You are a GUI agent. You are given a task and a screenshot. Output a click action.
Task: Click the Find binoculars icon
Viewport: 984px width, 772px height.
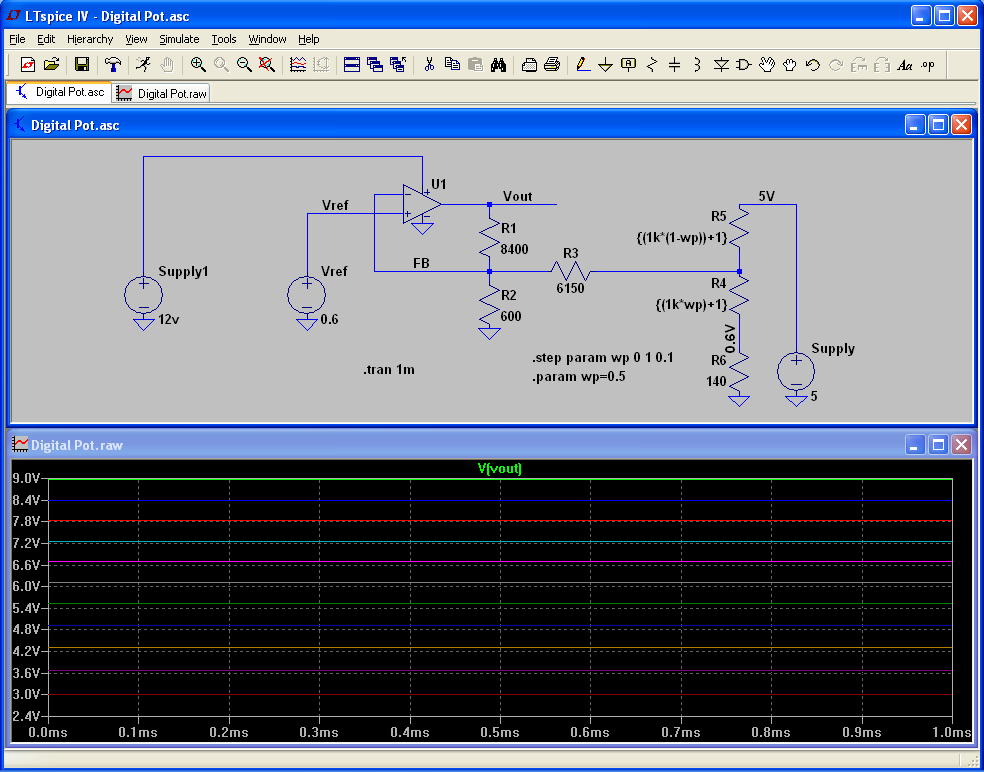pos(498,64)
